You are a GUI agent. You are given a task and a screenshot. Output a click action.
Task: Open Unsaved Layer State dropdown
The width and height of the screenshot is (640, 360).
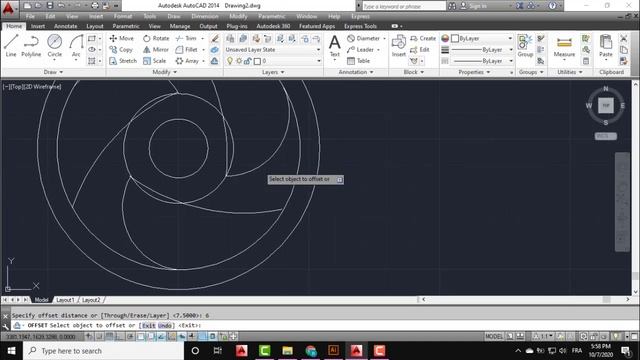[273, 49]
